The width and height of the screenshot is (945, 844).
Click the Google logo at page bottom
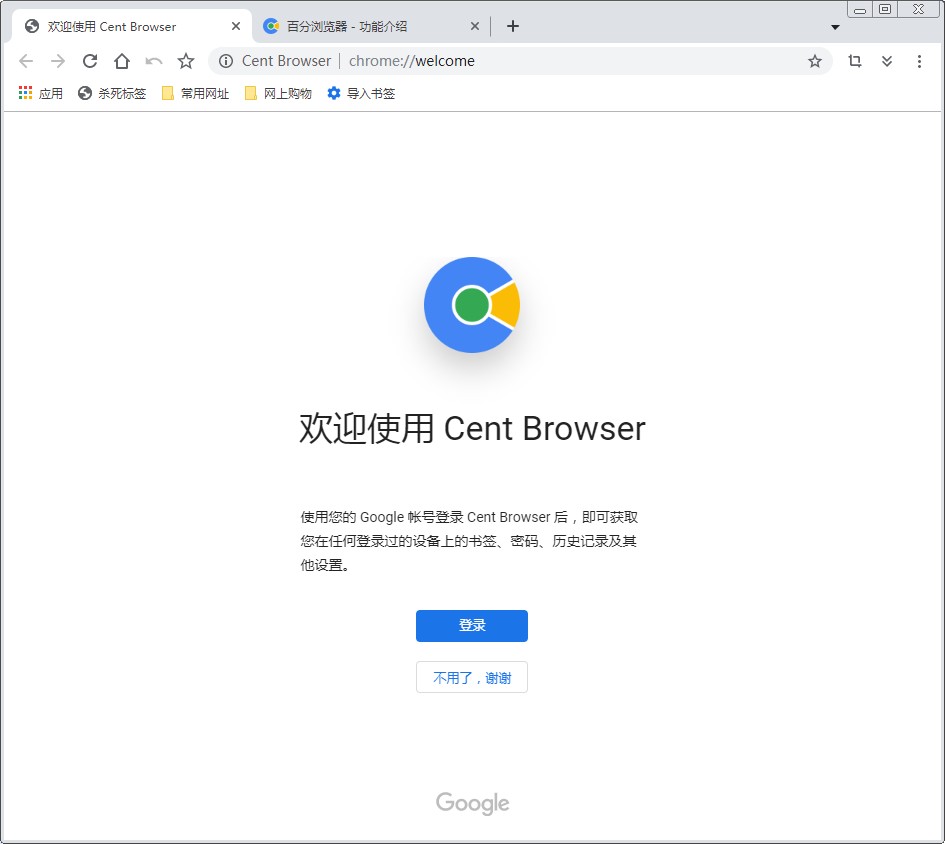pyautogui.click(x=471, y=803)
